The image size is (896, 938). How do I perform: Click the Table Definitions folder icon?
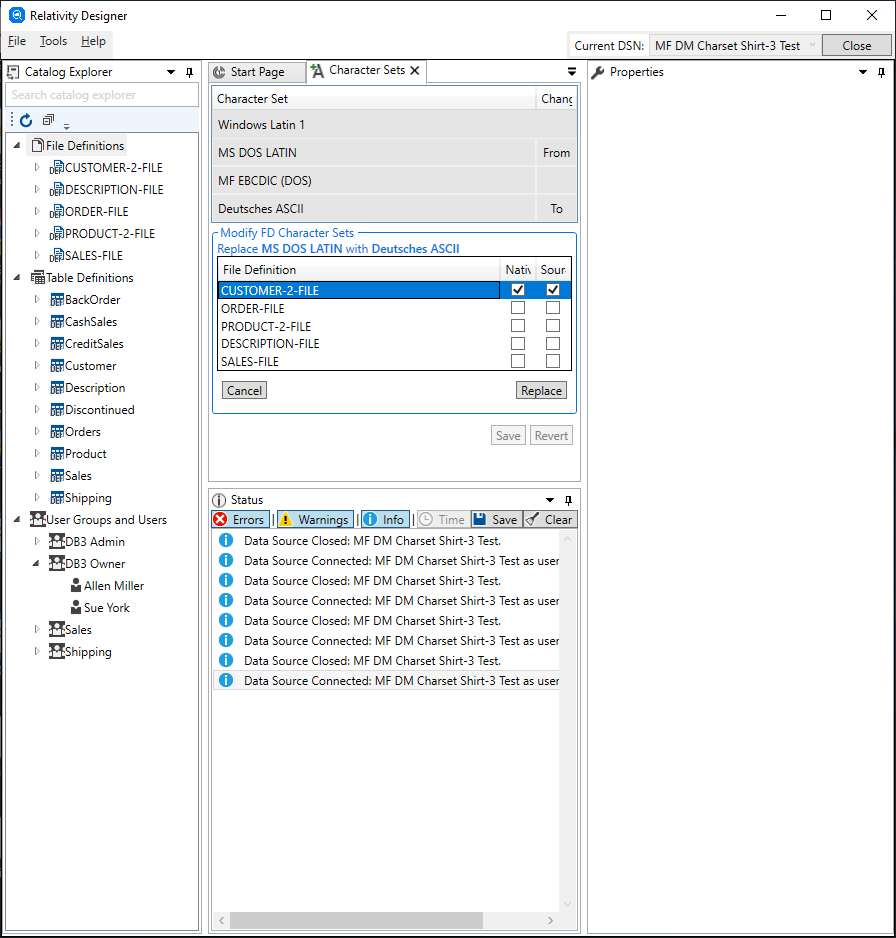38,278
